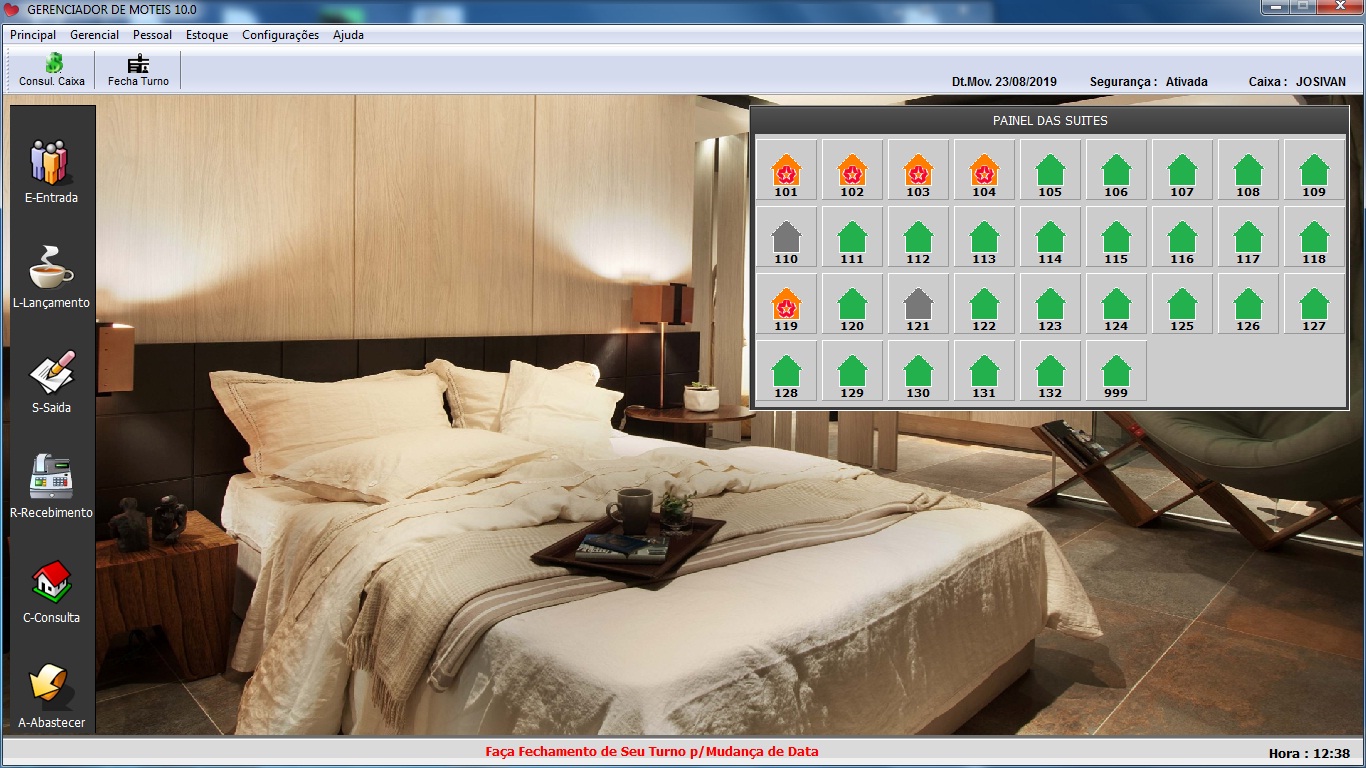Screen dimensions: 1366x768
Task: Select suite 124 house icon
Action: (1116, 304)
